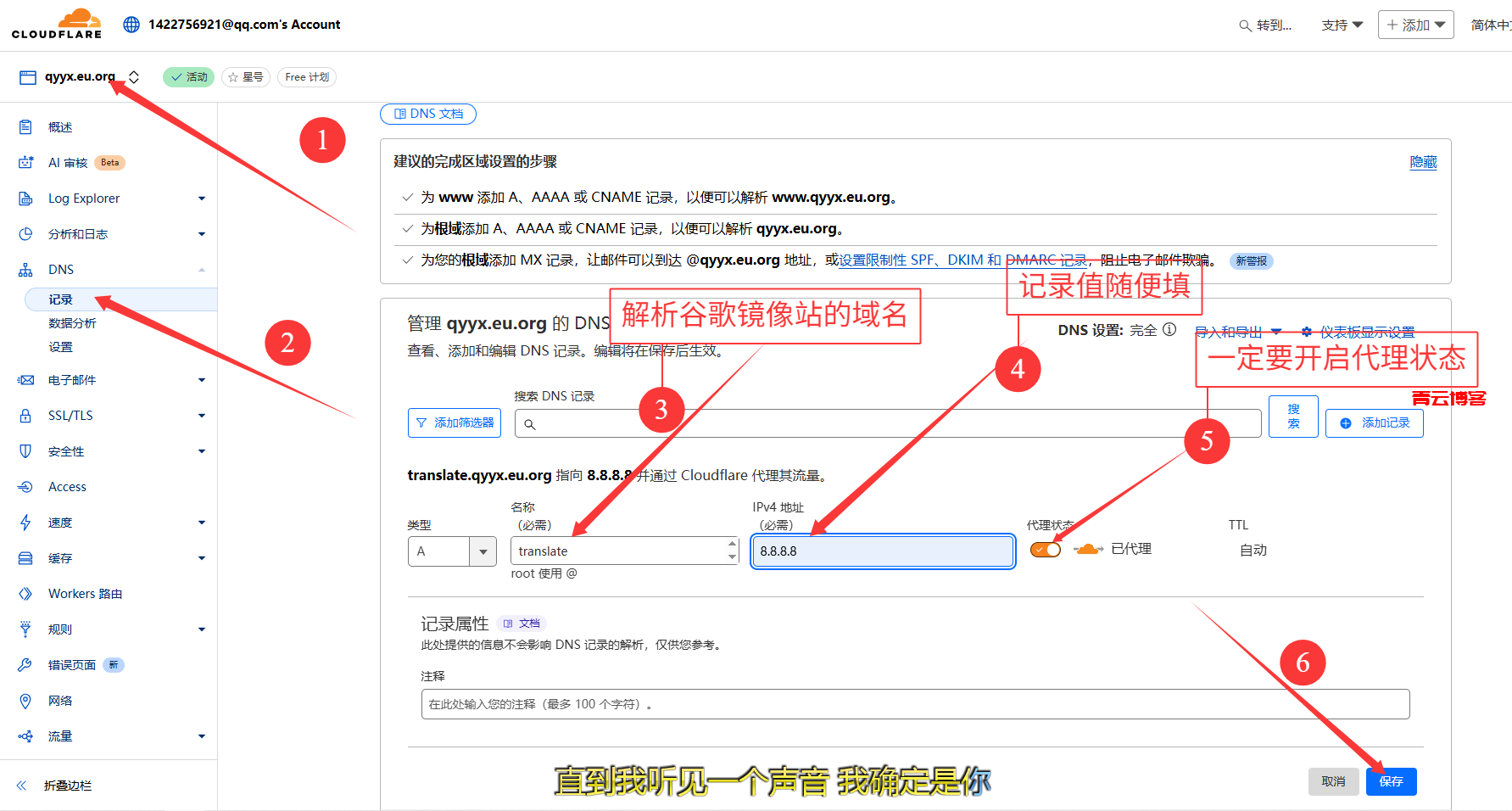Image resolution: width=1512 pixels, height=811 pixels.
Task: Open the 添加 dropdown in header
Action: [x=1416, y=25]
